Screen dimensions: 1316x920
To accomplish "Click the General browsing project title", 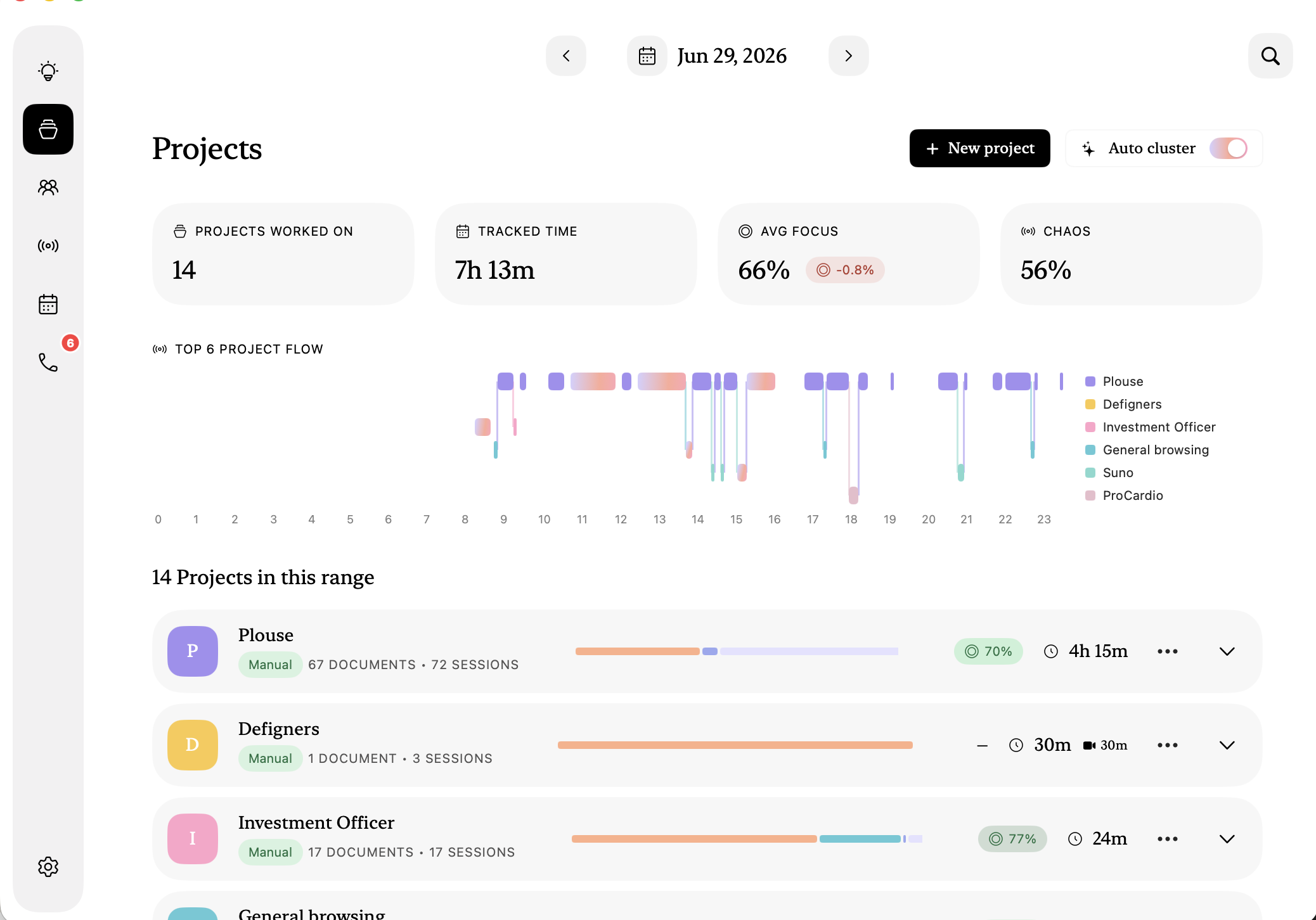I will [312, 913].
